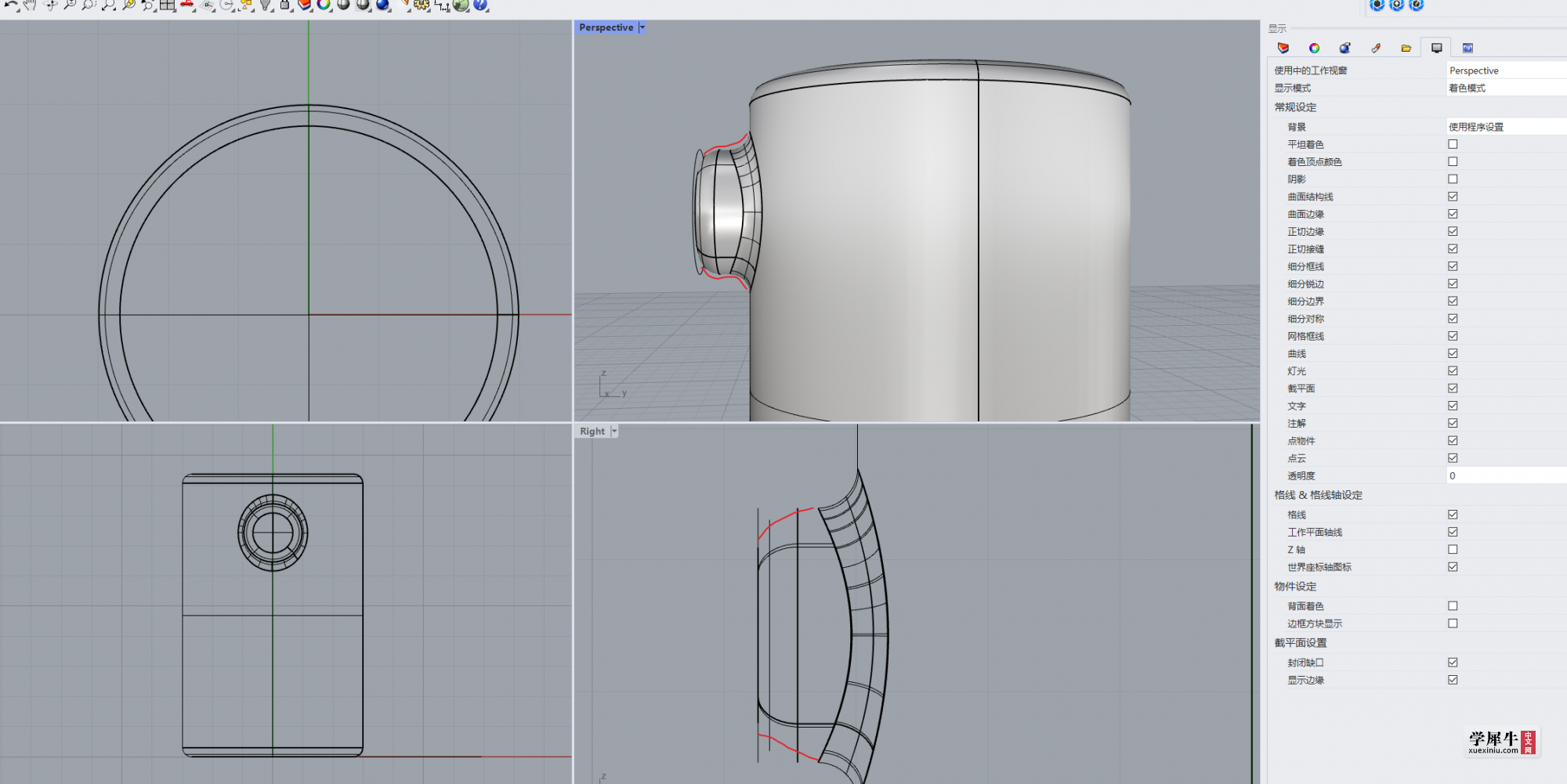This screenshot has width=1567, height=784.
Task: Click the Zoom Selected icon
Action: tap(128, 5)
